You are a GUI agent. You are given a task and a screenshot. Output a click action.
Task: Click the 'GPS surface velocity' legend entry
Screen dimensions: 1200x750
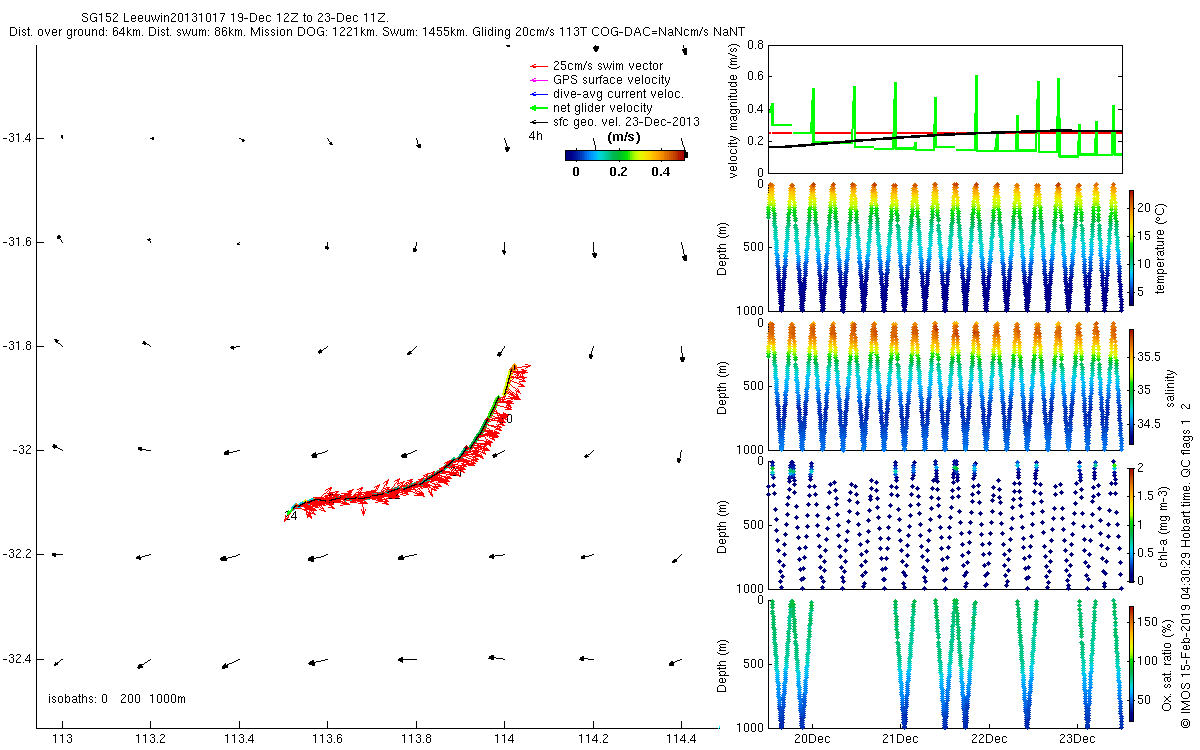click(612, 80)
